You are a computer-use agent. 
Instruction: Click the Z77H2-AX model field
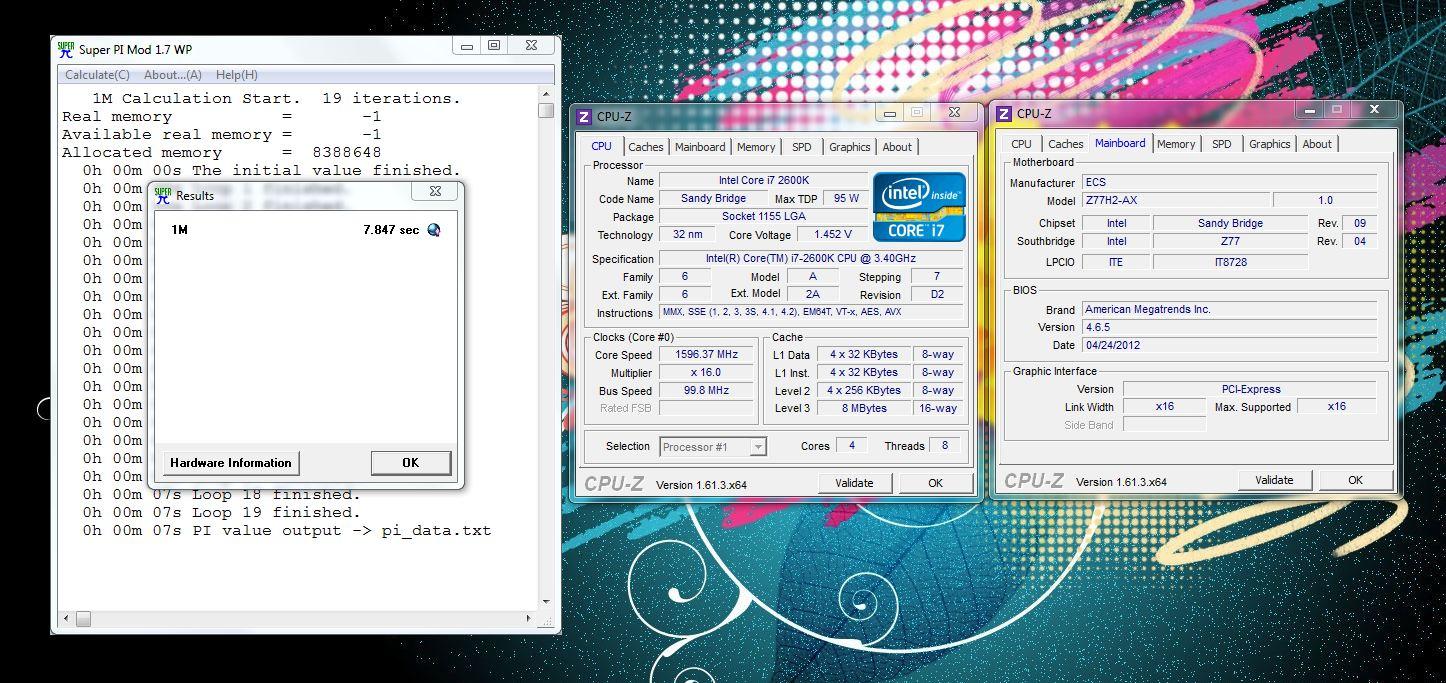1176,201
